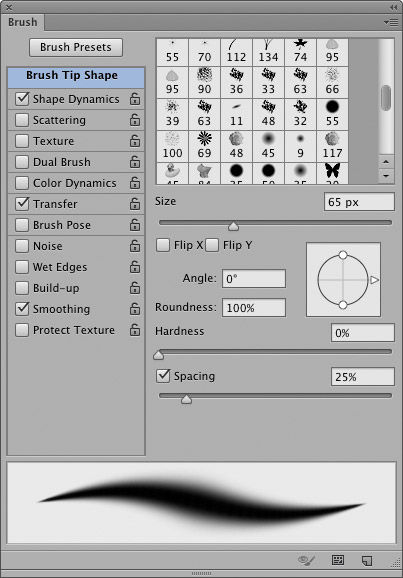Choose the rubber duck brush tip

pos(172,173)
